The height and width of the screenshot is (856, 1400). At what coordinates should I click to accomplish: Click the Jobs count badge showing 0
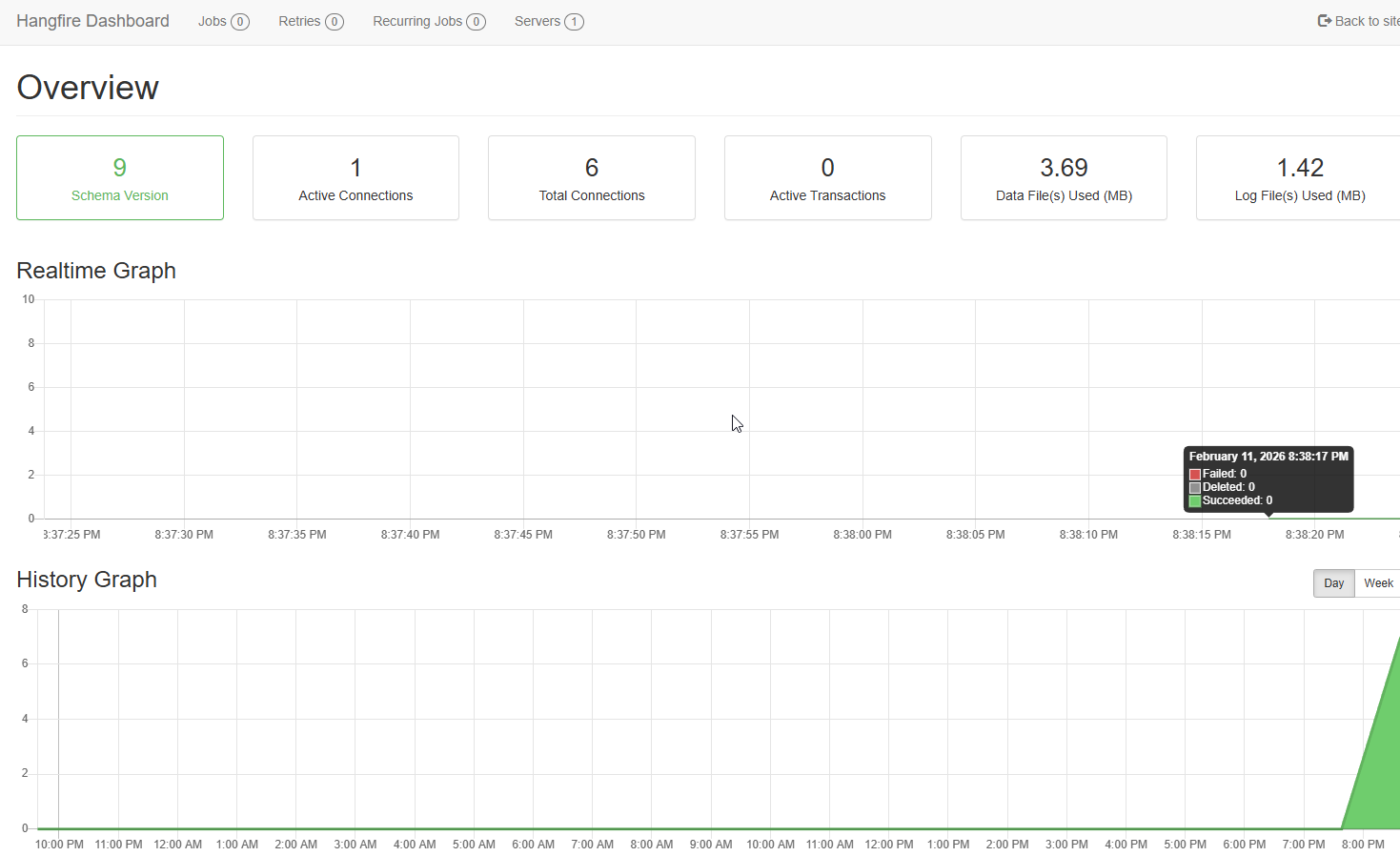pos(239,21)
